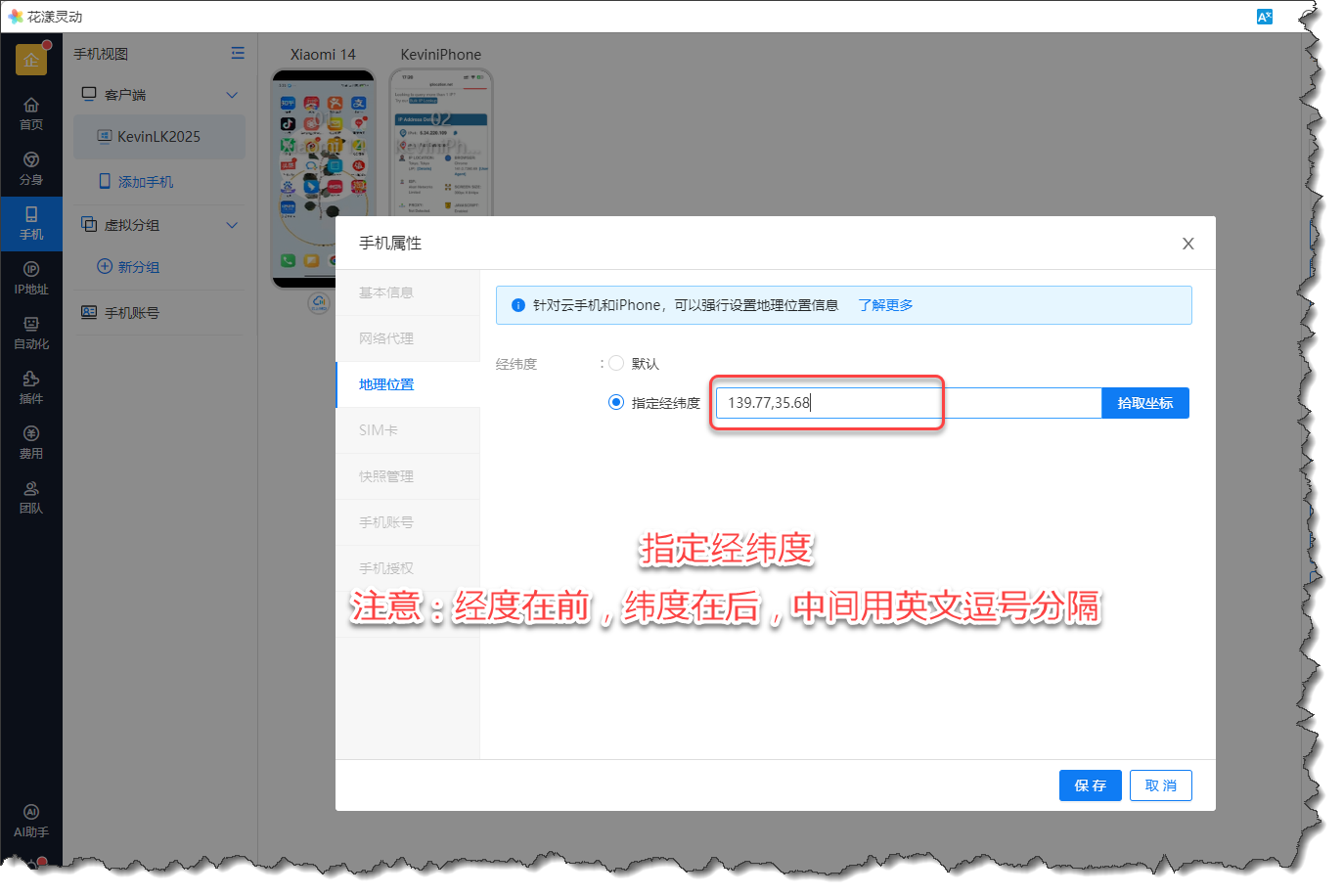The height and width of the screenshot is (896, 1343).
Task: Open the 团队 team sidebar icon
Action: tap(31, 497)
